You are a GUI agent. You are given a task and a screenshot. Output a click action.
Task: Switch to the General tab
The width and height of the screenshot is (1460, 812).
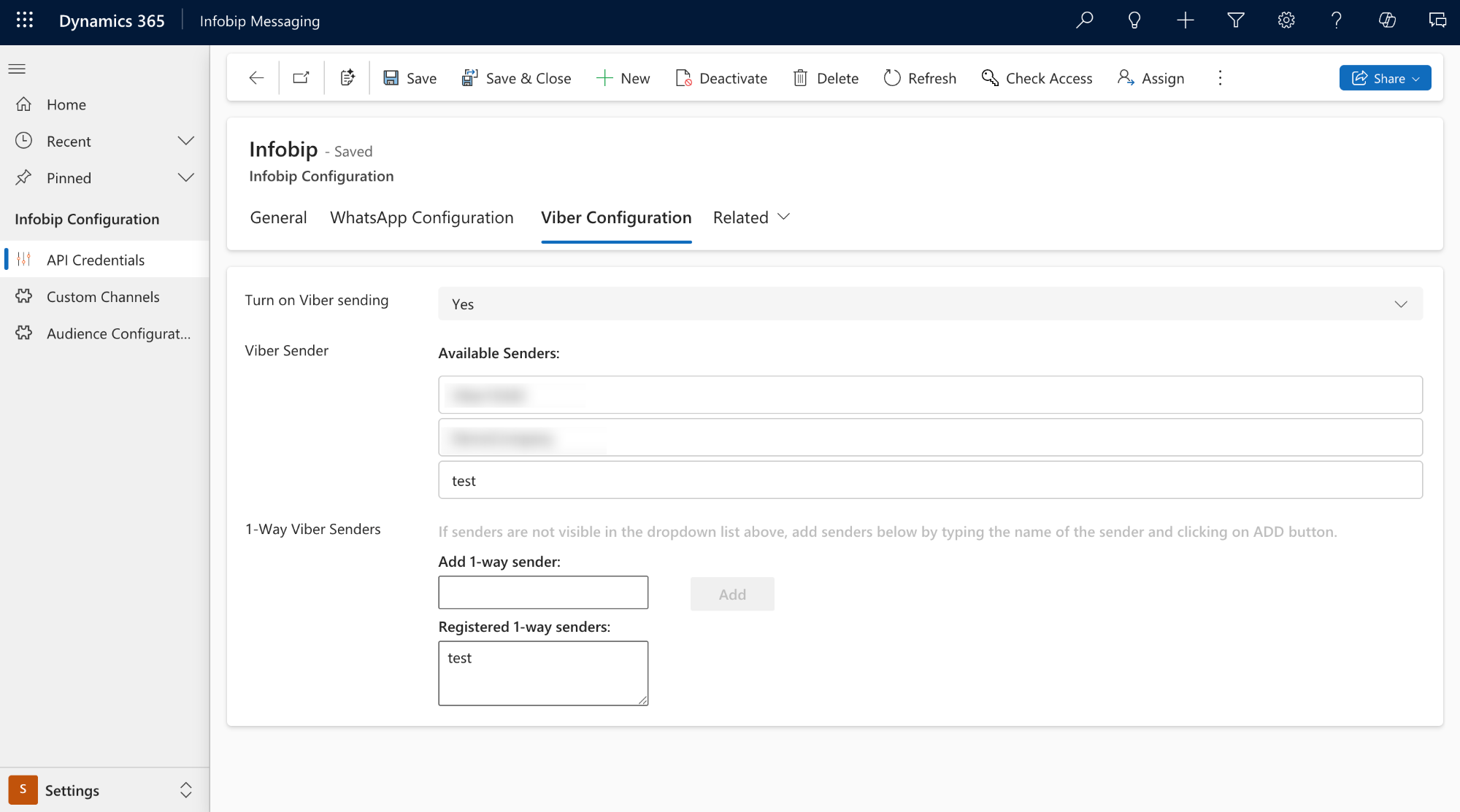click(x=278, y=217)
